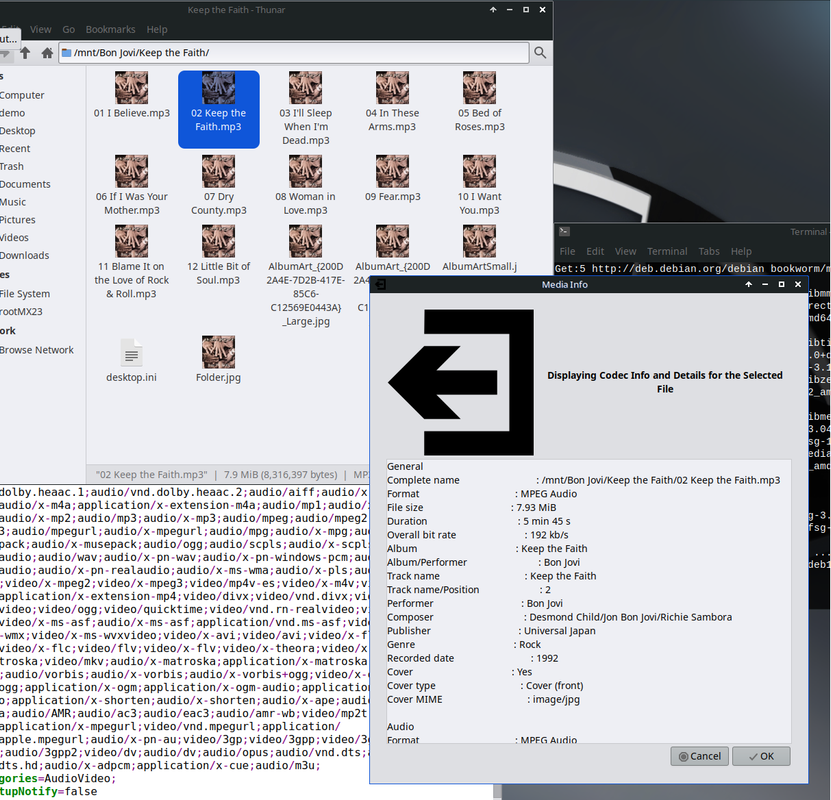
Task: Open File System in Thunar sidebar
Action: pos(25,294)
